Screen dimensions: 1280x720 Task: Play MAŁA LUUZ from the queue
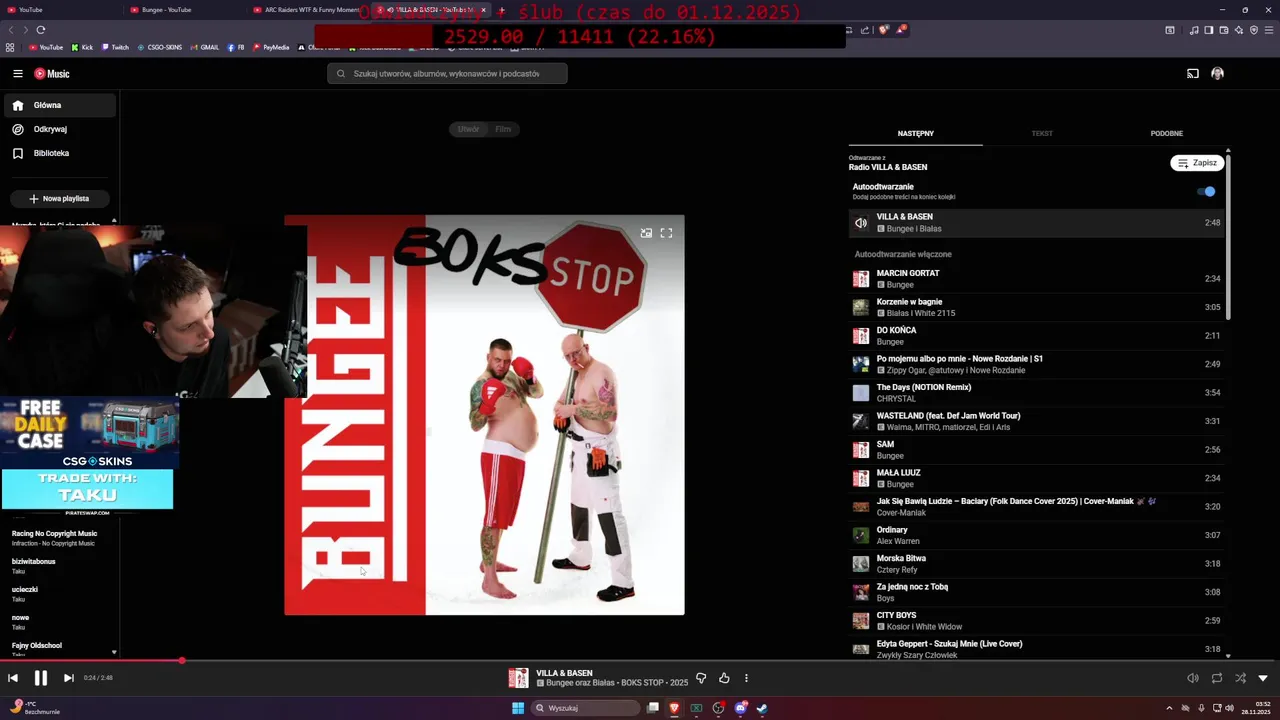(x=1036, y=478)
